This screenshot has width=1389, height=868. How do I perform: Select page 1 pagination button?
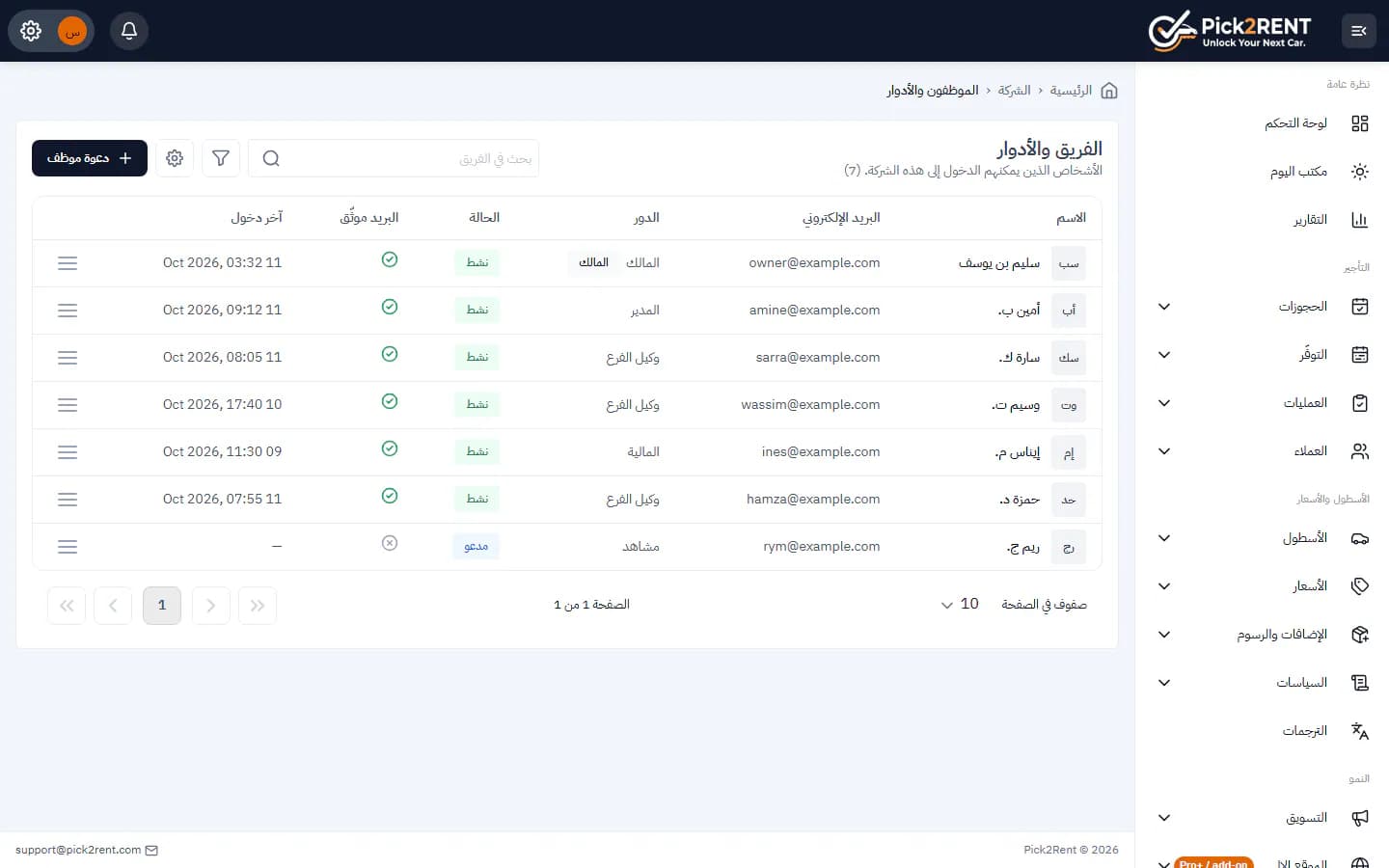[x=162, y=606]
